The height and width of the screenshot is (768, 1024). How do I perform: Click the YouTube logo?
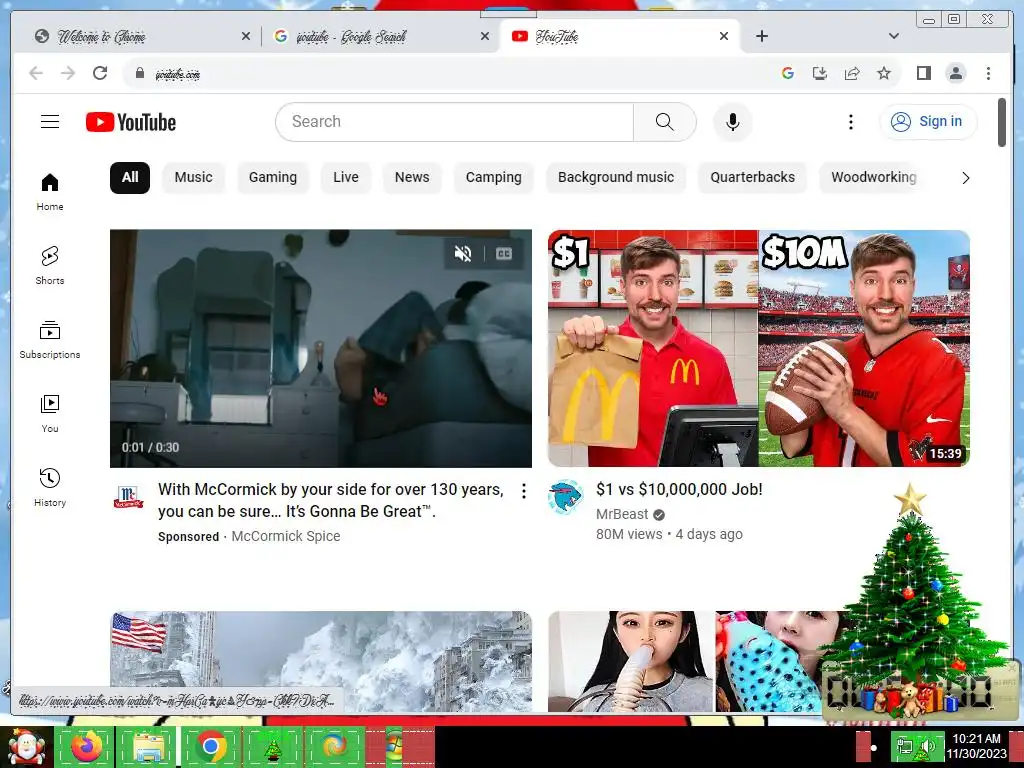click(131, 122)
